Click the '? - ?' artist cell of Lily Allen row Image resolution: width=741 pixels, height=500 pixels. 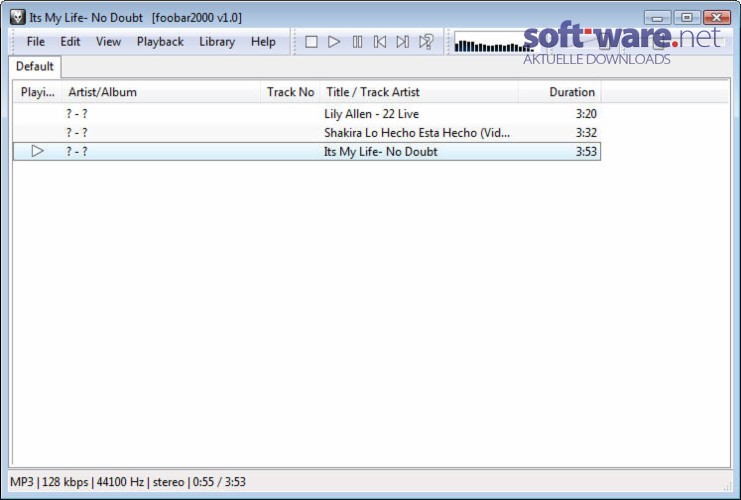tap(77, 114)
